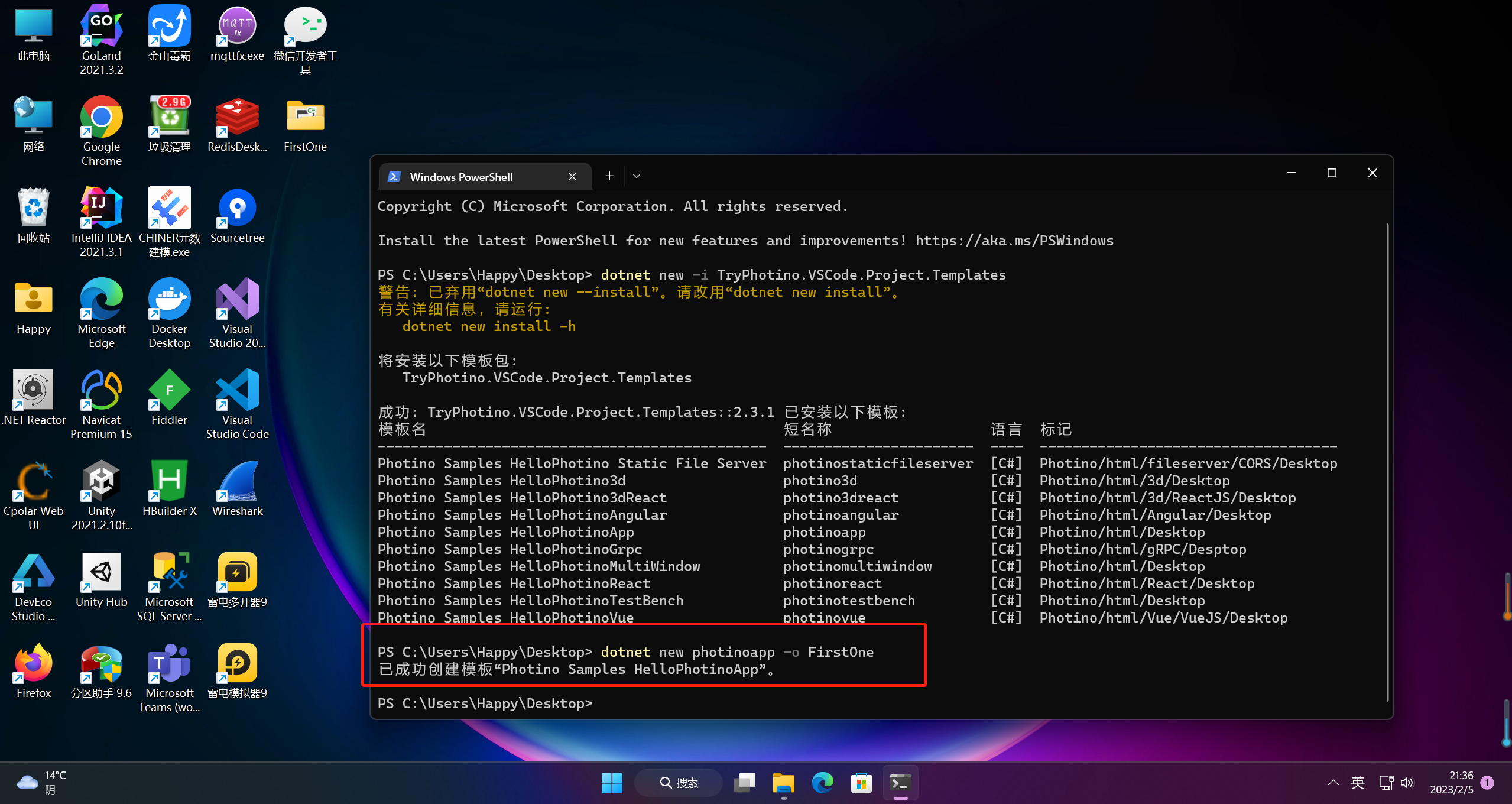The width and height of the screenshot is (1512, 804).
Task: Open the GoLand 2021.3.2 desktop shortcut
Action: coord(101,27)
